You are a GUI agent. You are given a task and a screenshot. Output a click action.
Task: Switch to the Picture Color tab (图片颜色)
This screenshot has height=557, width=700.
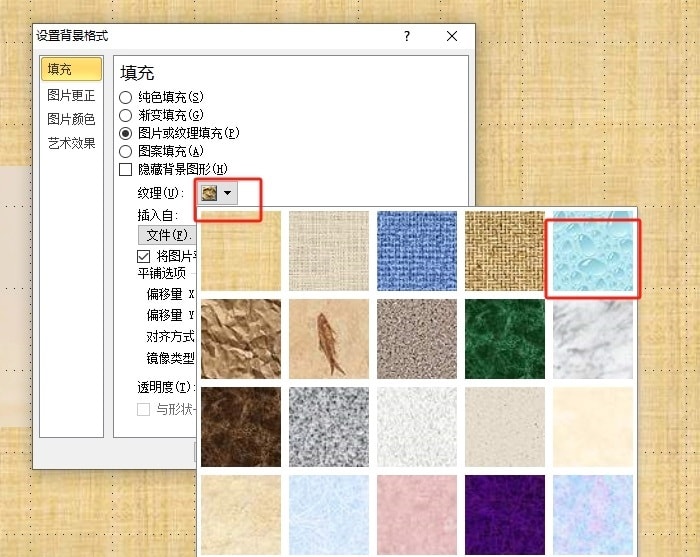(x=71, y=119)
